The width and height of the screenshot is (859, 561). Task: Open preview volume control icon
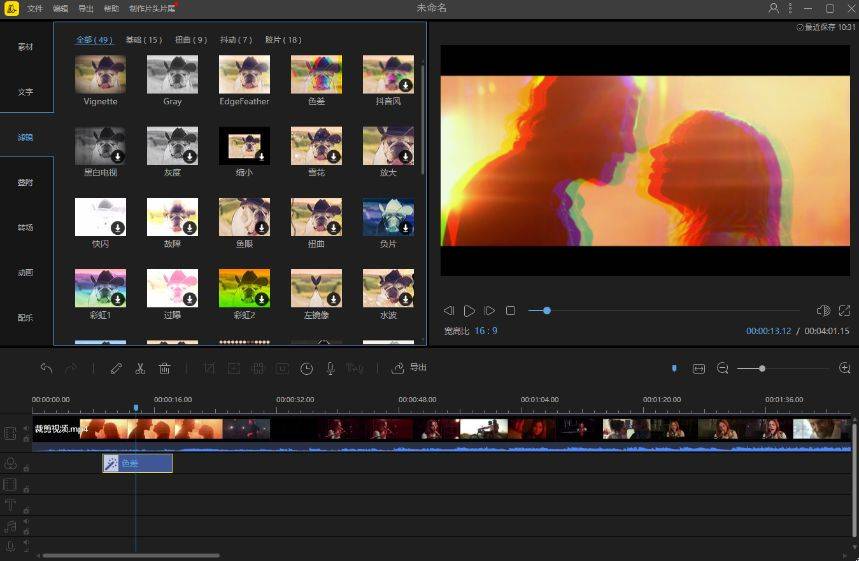pyautogui.click(x=823, y=311)
